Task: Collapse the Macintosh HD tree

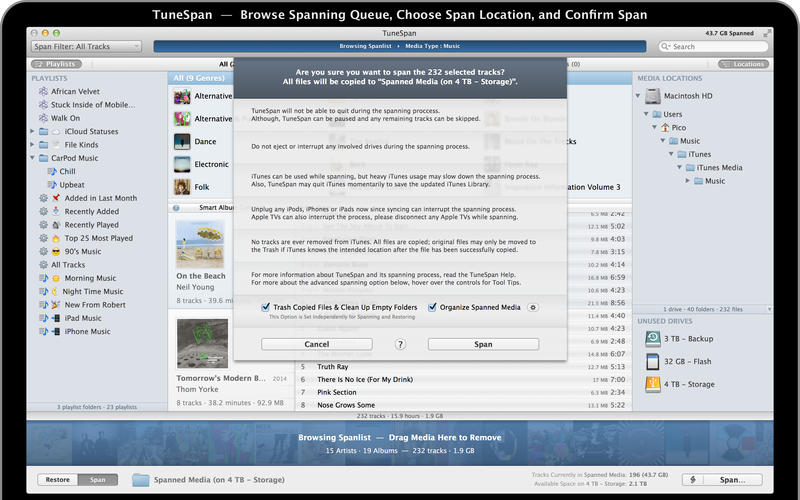Action: click(638, 96)
